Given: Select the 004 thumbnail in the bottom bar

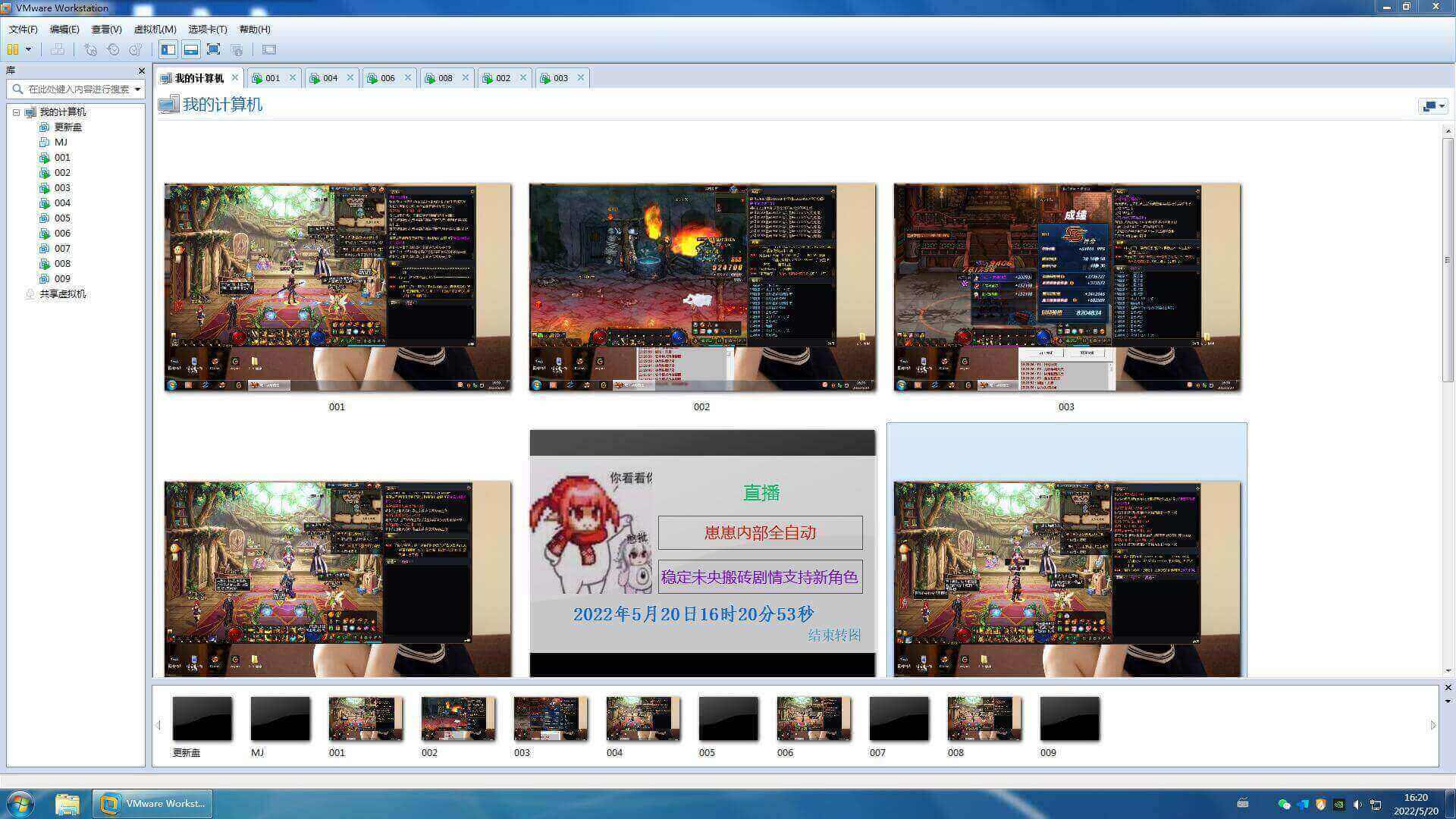Looking at the screenshot, I should pos(642,718).
